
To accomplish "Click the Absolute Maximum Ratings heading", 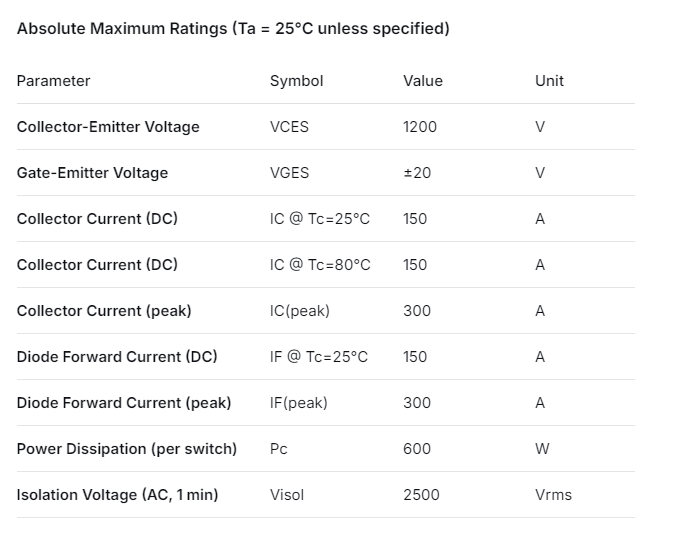I will point(233,28).
